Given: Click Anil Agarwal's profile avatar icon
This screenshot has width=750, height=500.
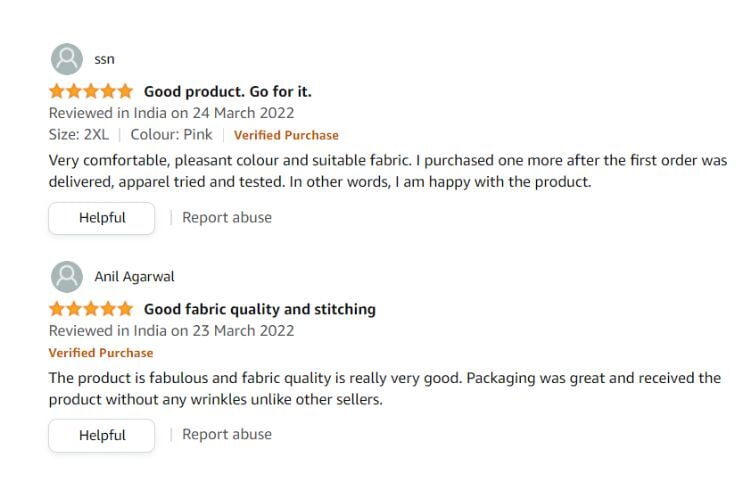Looking at the screenshot, I should [66, 276].
